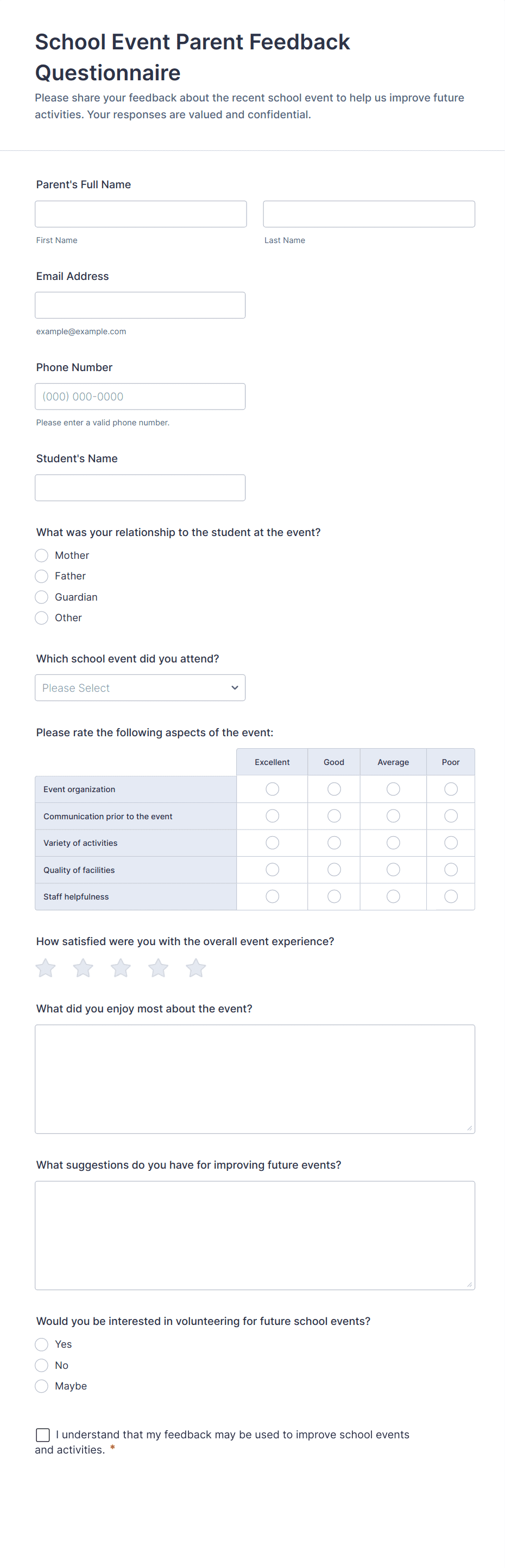The image size is (505, 1568).
Task: Select Yes for volunteering interest
Action: point(41,1344)
